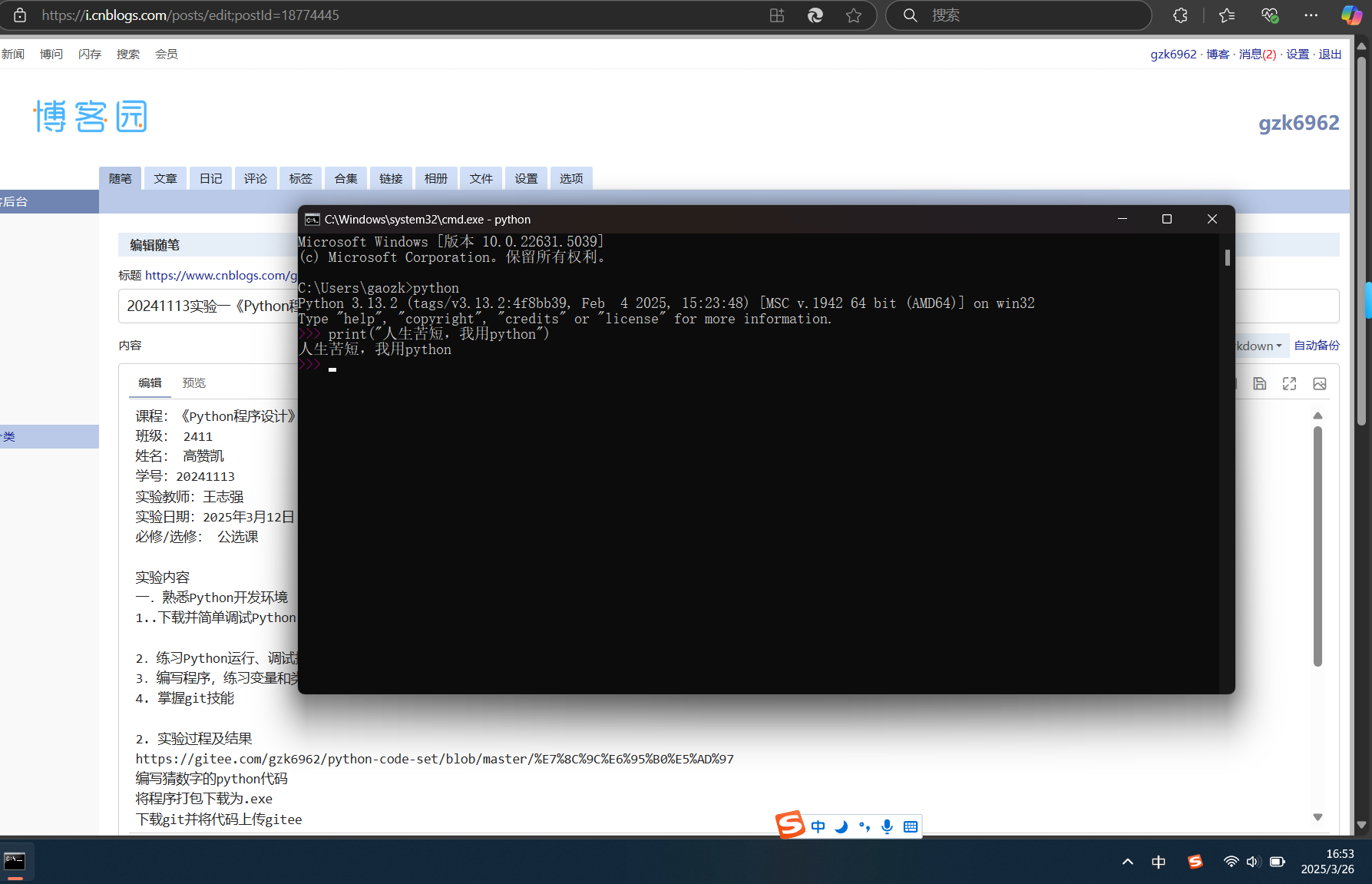
Task: Show hidden tray icons chevron
Action: pyautogui.click(x=1128, y=862)
